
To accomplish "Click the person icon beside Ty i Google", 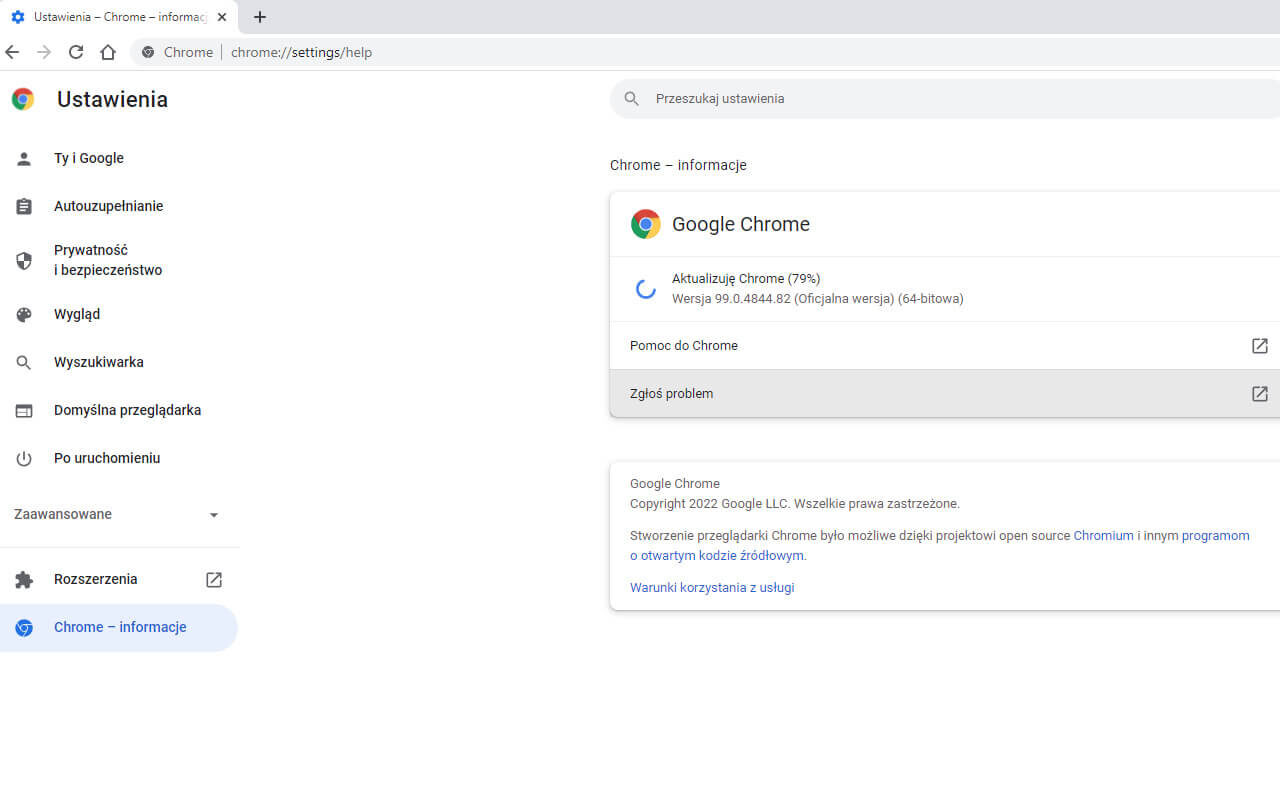I will tap(24, 158).
